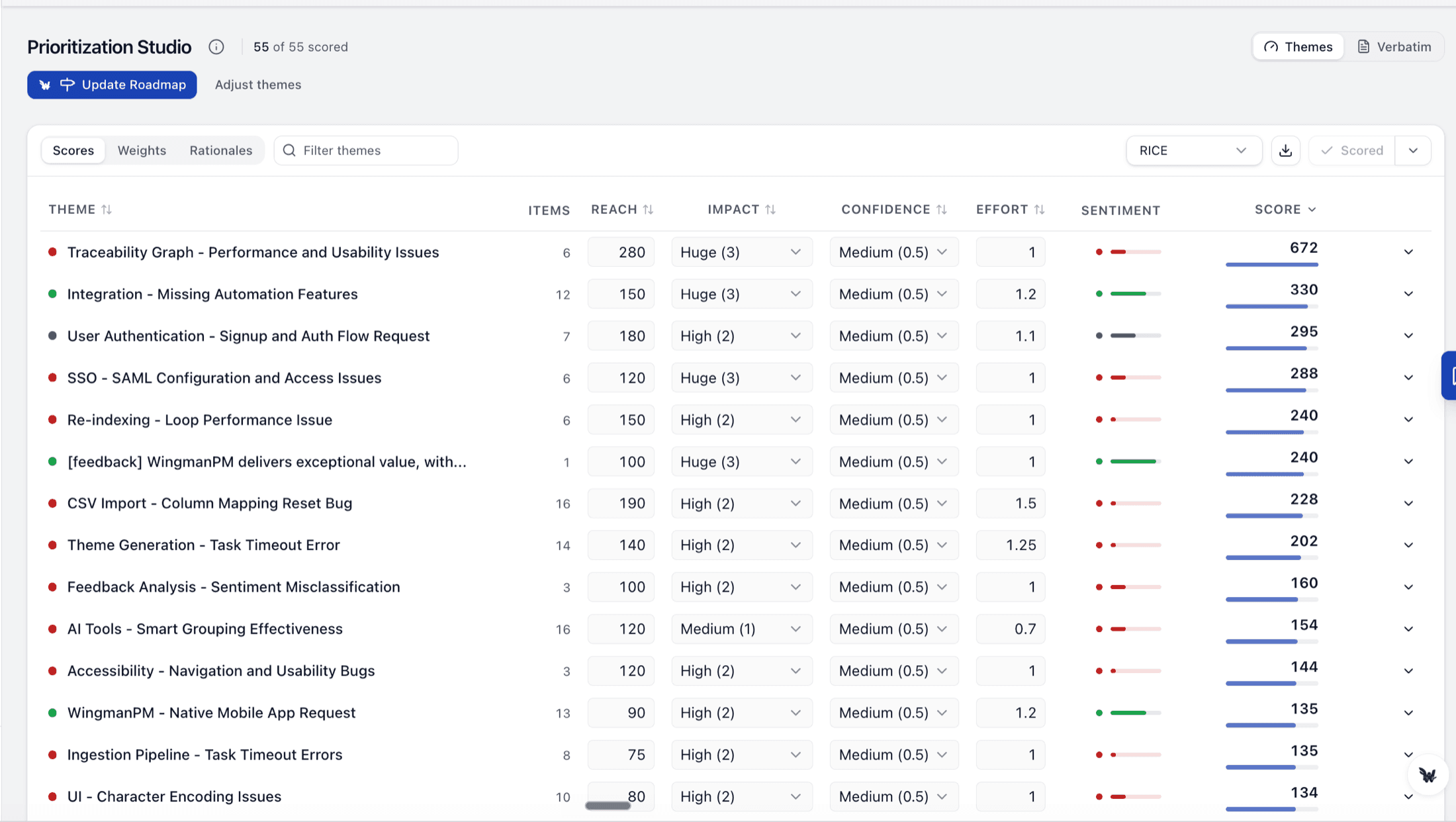Screen dimensions: 1456x822
Task: Expand the CSV Import row
Action: (1408, 504)
